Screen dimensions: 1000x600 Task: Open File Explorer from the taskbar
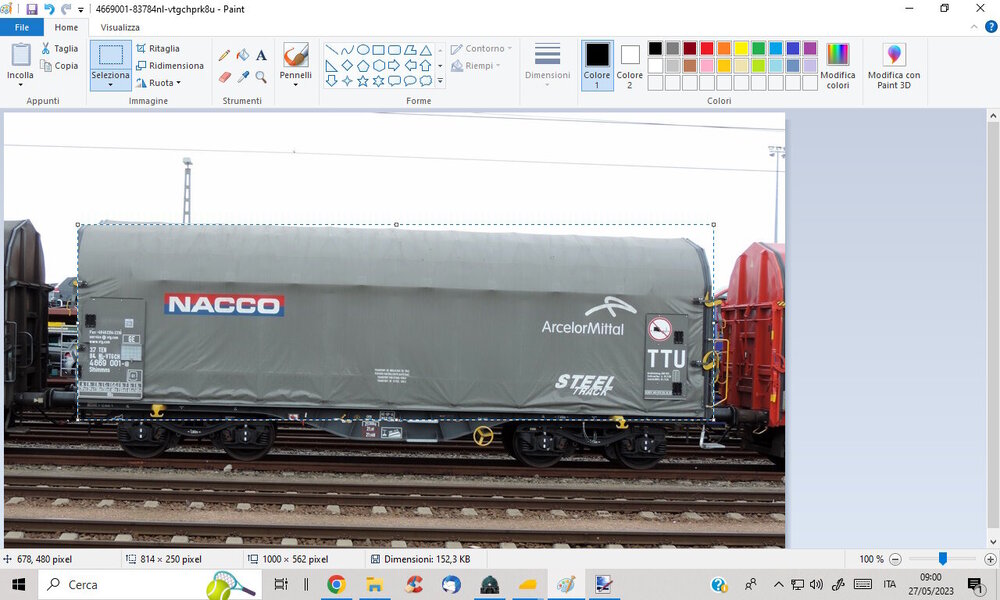pos(374,584)
